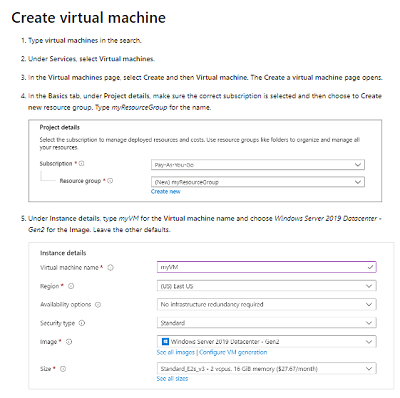
Task: Click the info icon beside Region
Action: 71,286
